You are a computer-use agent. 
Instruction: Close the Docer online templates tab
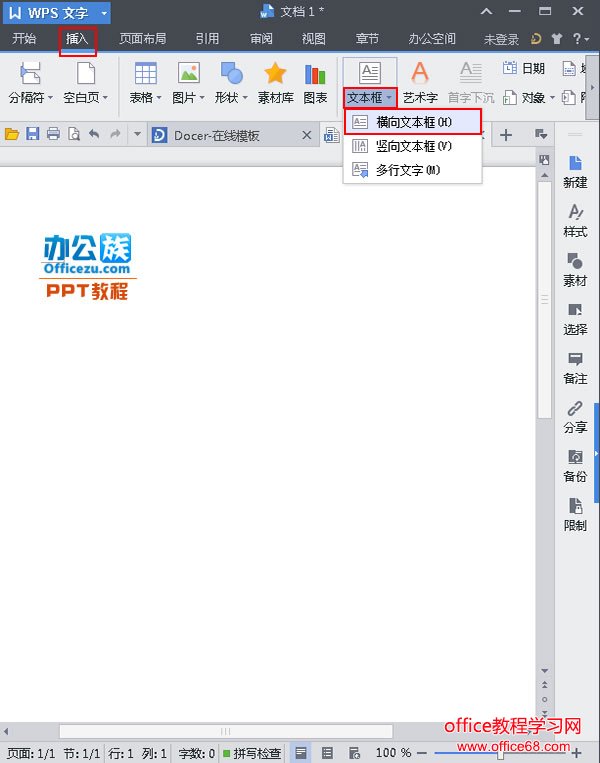[307, 135]
